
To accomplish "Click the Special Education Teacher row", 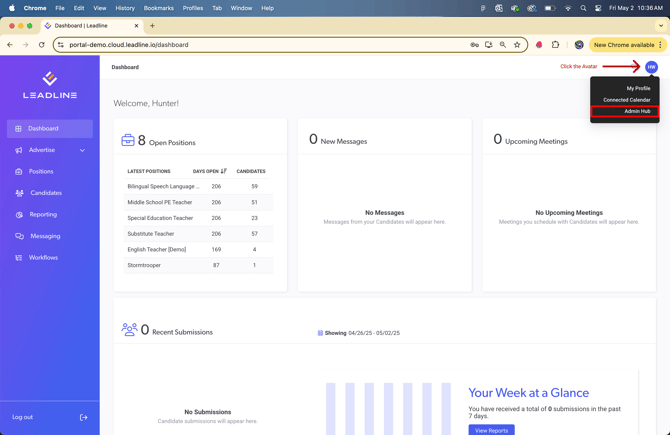I will (x=198, y=218).
